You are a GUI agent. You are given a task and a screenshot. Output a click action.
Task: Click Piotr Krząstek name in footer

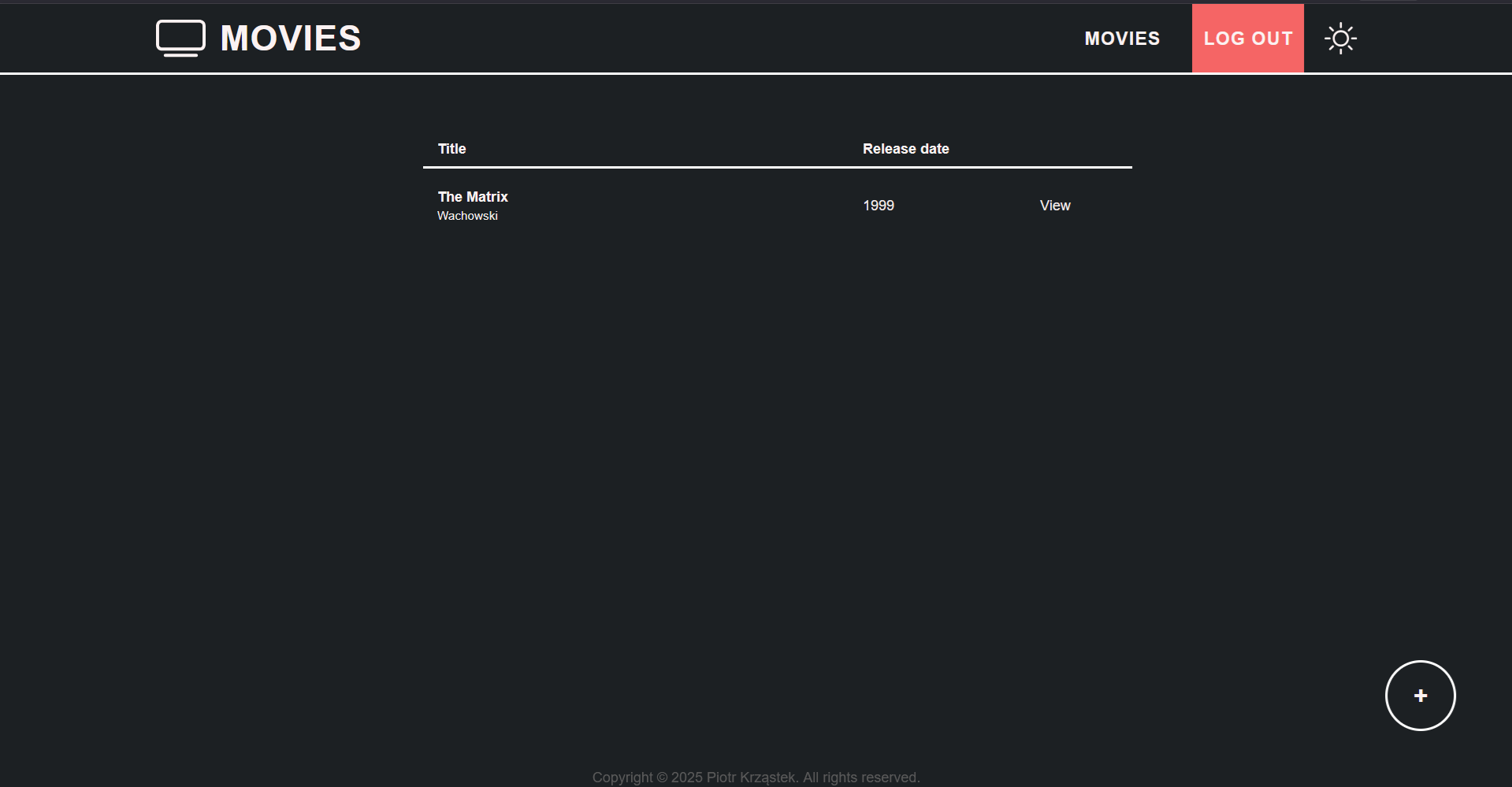pos(750,778)
